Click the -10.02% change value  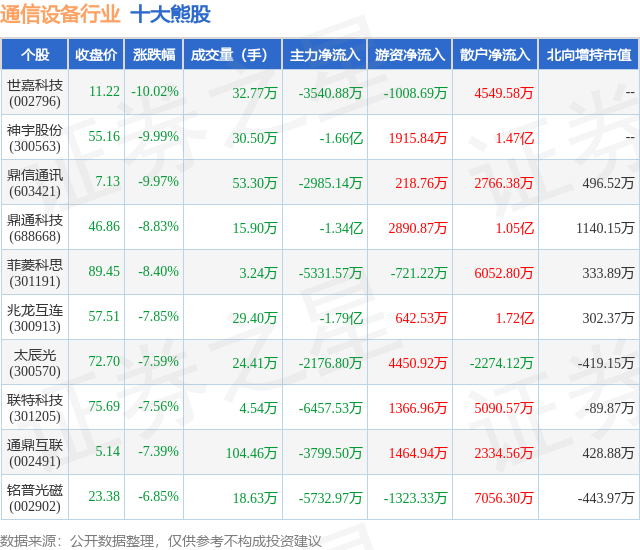[155, 91]
